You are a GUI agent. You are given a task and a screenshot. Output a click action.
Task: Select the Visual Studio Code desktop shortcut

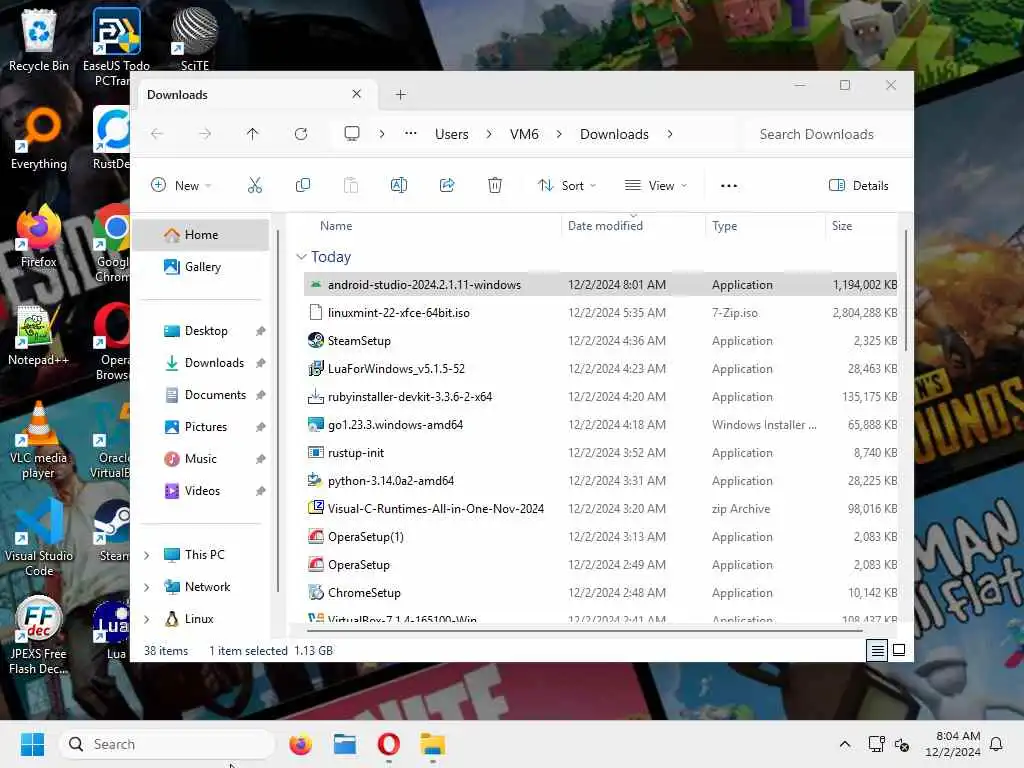[x=39, y=537]
